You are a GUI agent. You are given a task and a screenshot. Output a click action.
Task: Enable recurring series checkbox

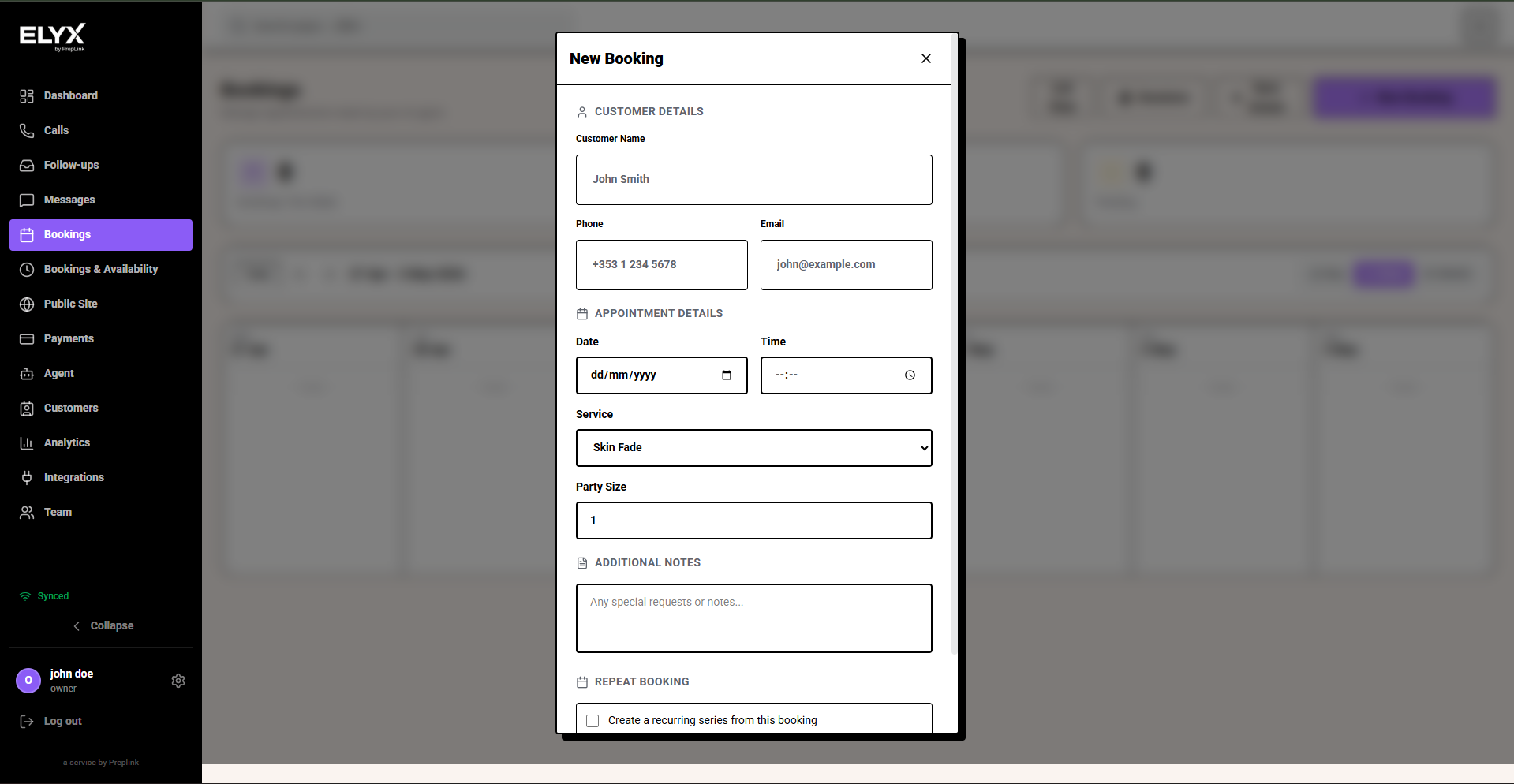tap(593, 721)
